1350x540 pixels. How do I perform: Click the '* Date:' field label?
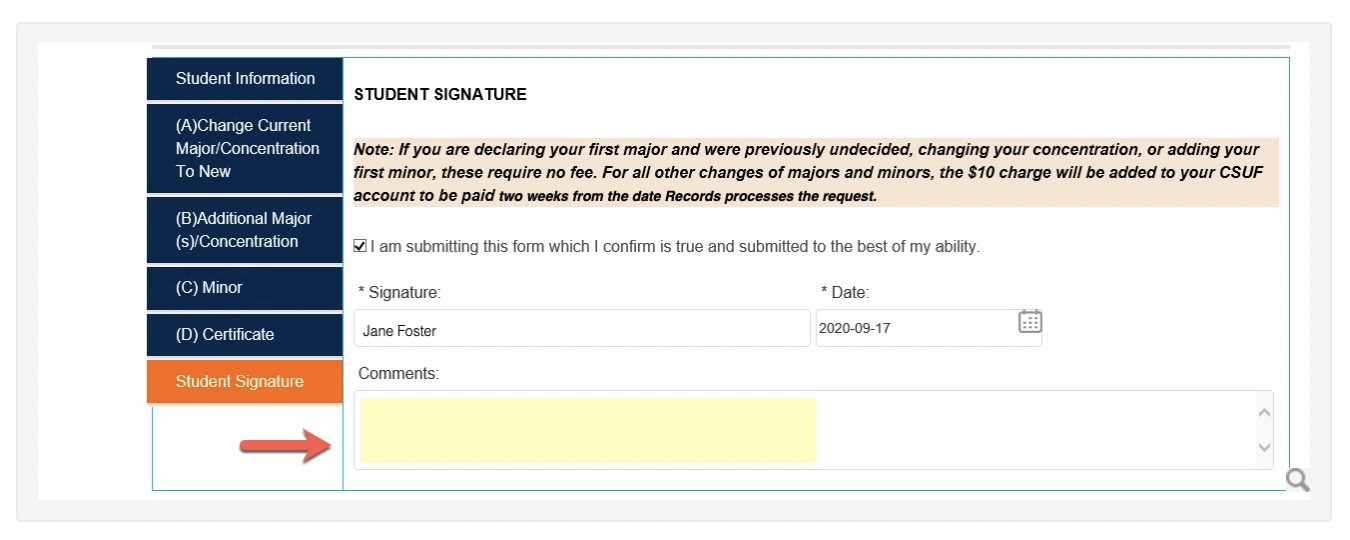pyautogui.click(x=845, y=293)
